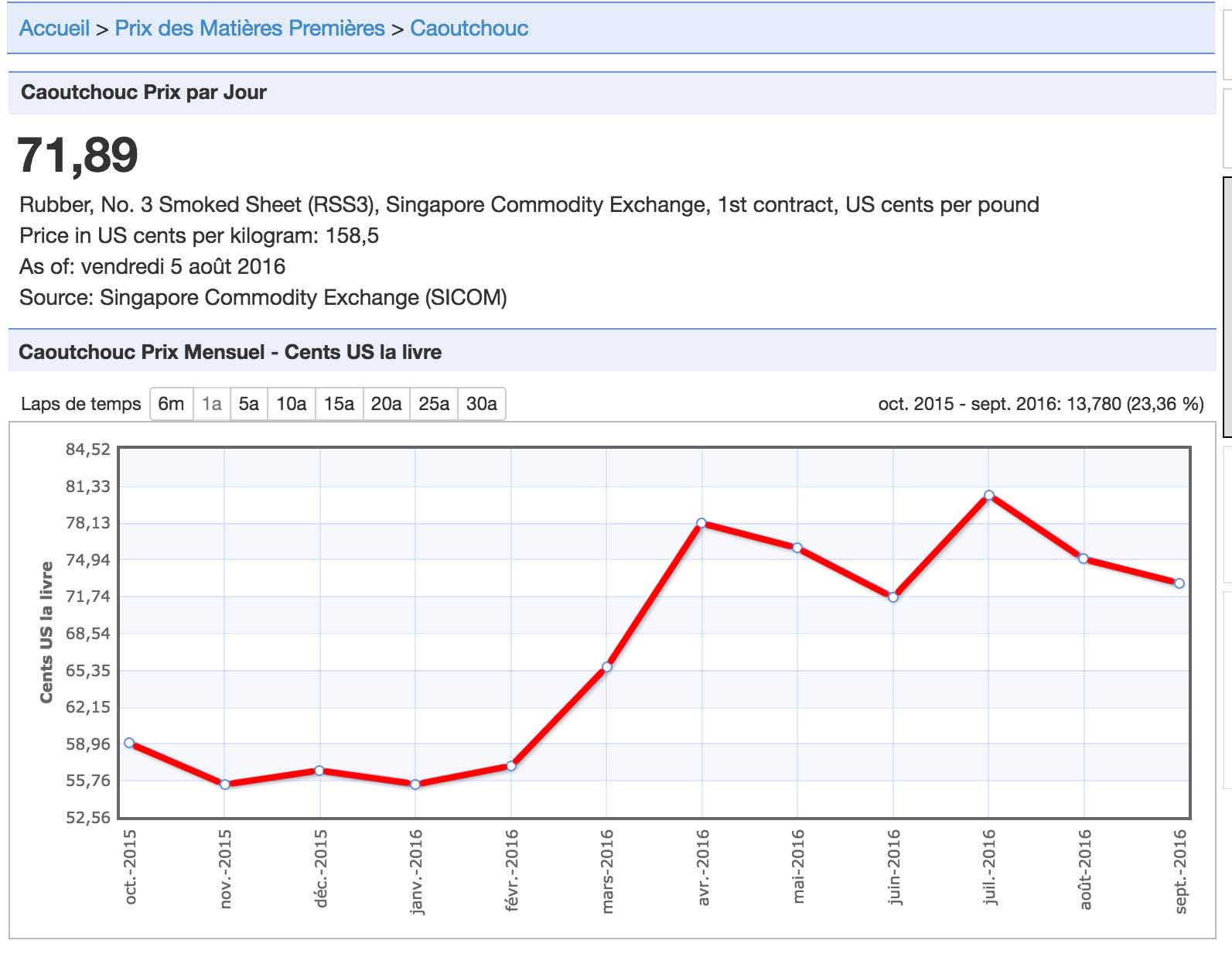Click the 'Price in US cents per kilogram' line
This screenshot has height=954, width=1232.
click(x=200, y=236)
